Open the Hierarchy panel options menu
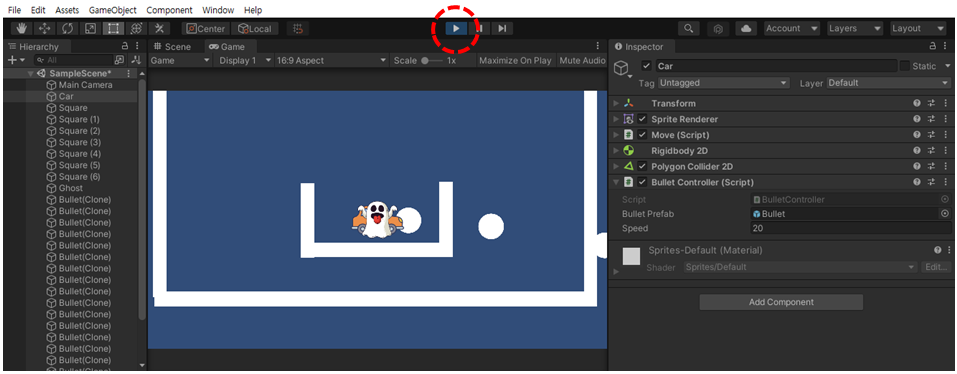957x374 pixels. (137, 46)
